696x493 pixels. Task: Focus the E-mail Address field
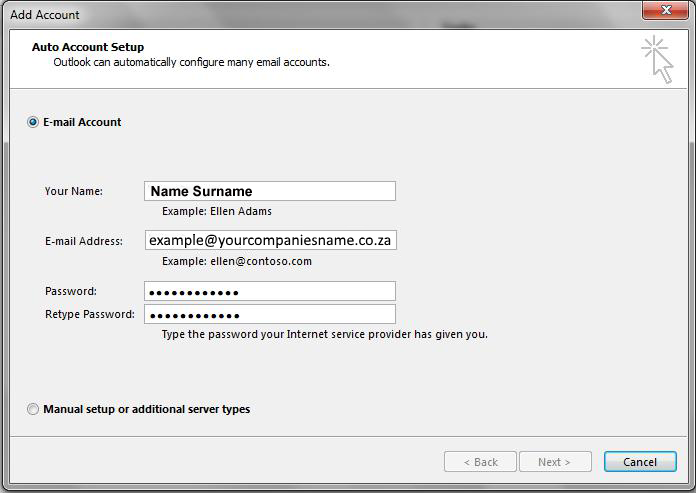click(x=270, y=240)
